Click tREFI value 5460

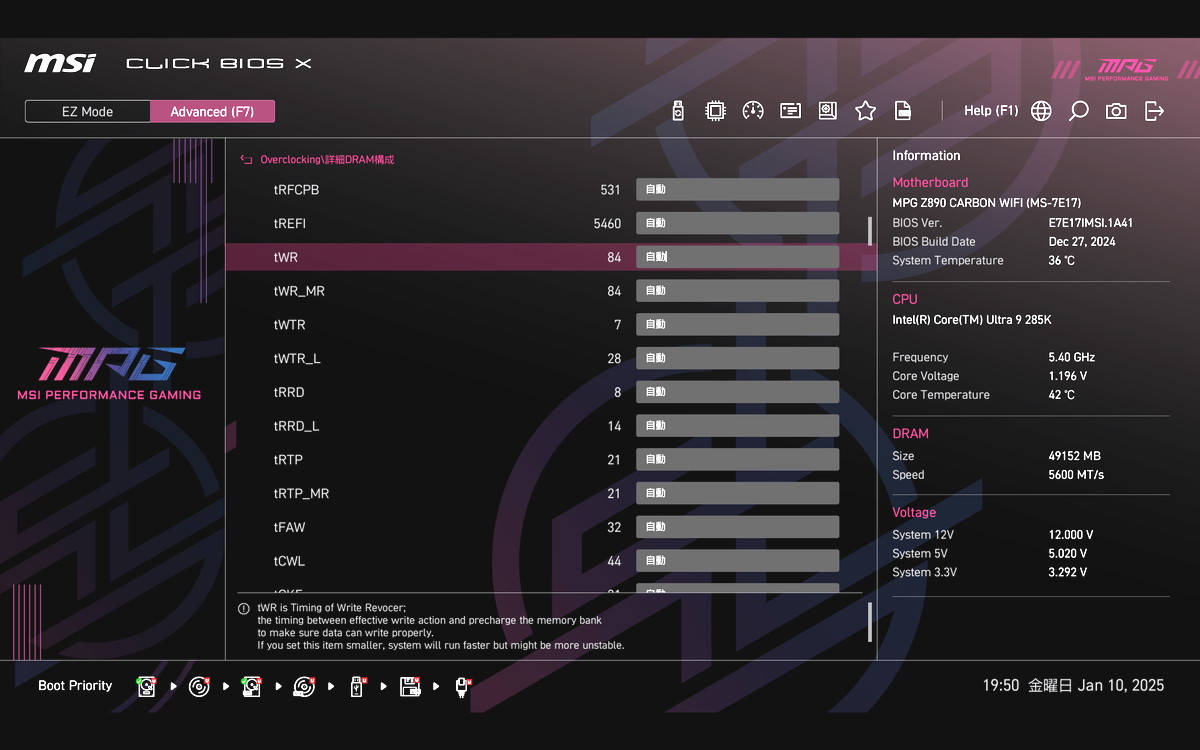coord(607,224)
